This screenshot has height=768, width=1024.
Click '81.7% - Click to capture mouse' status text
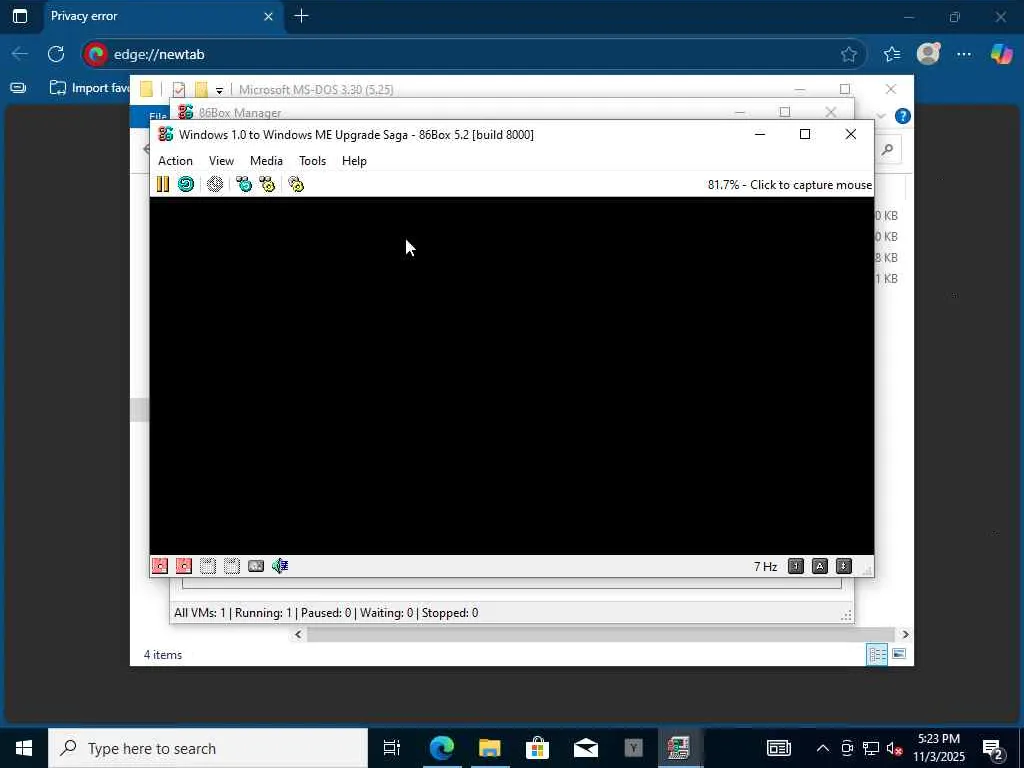(x=790, y=185)
